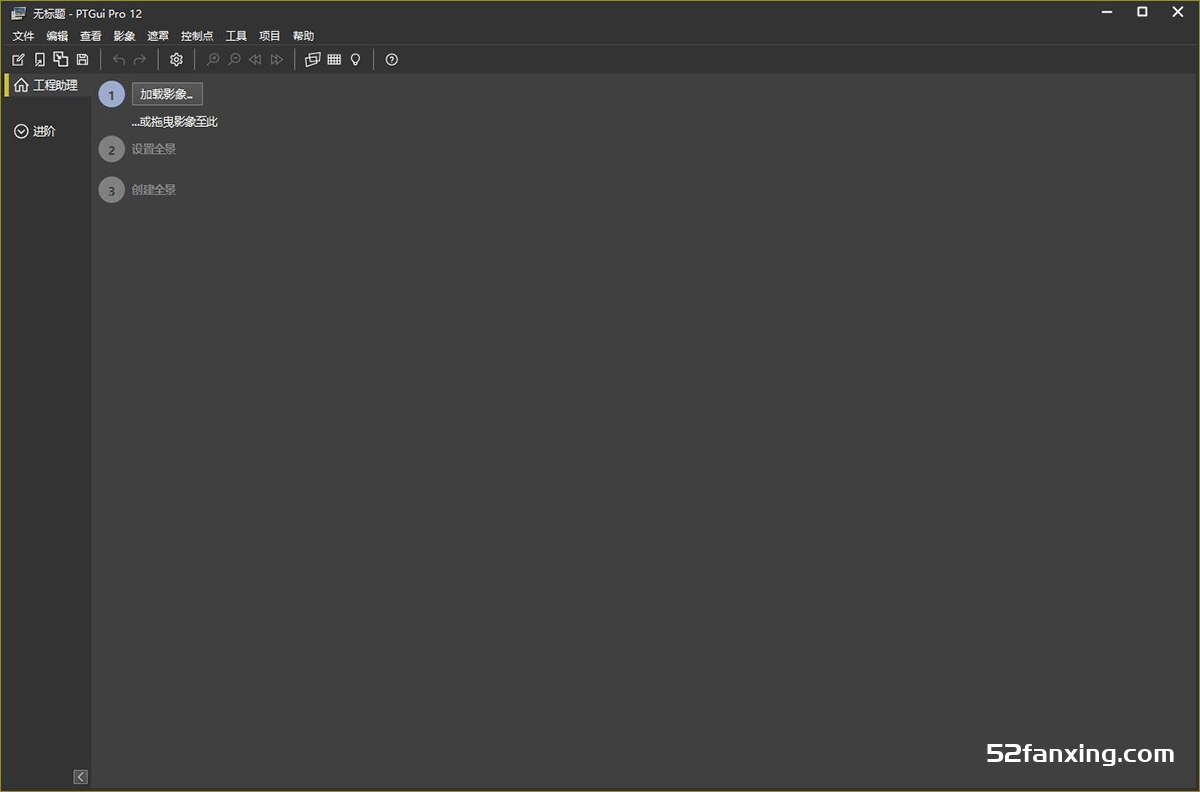Open the grid/table view icon
The image size is (1200, 792).
click(334, 60)
